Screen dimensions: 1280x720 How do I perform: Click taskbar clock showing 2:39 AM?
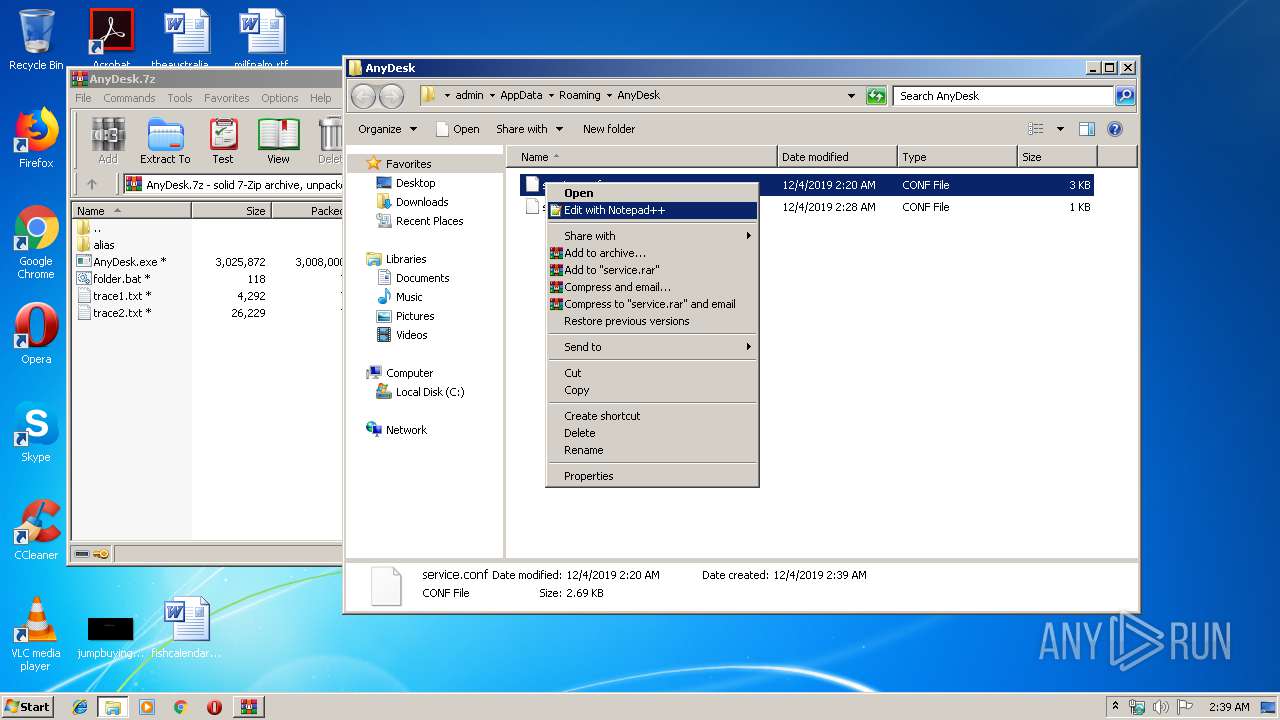click(1229, 707)
